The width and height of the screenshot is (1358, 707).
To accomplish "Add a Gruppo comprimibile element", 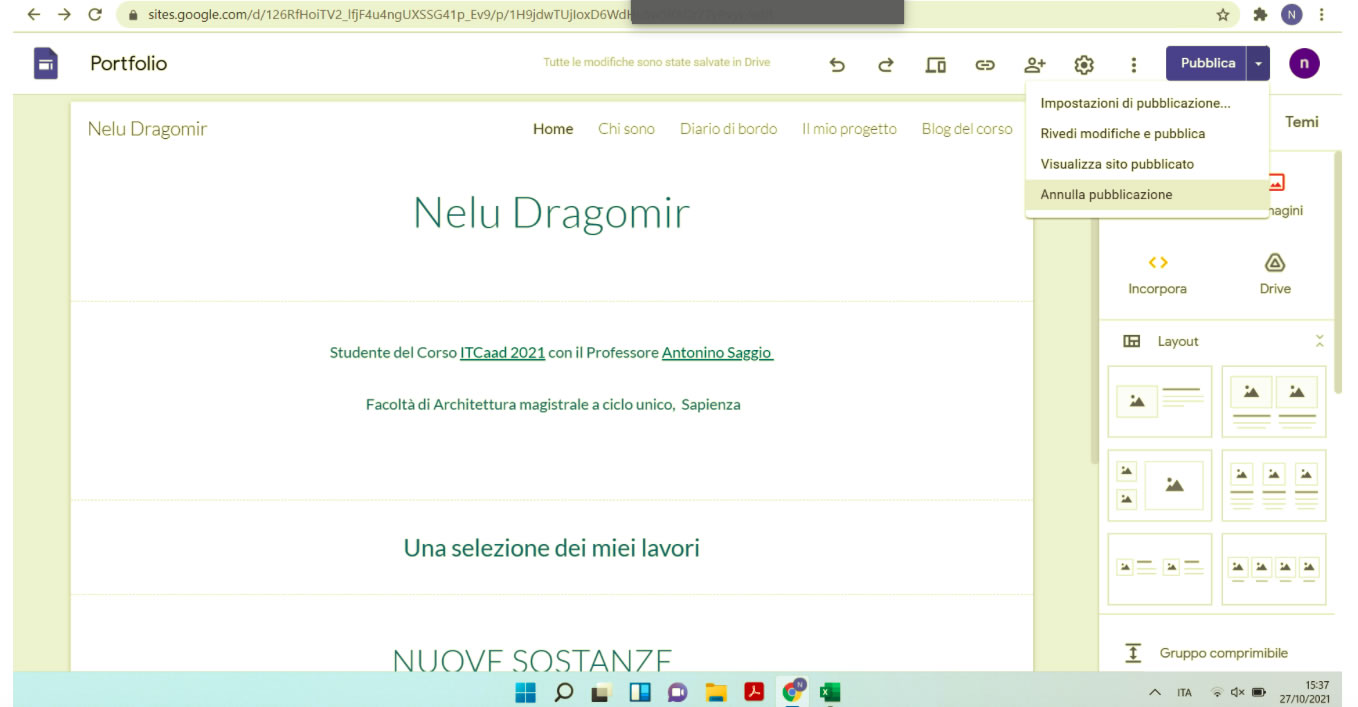I will (1223, 653).
